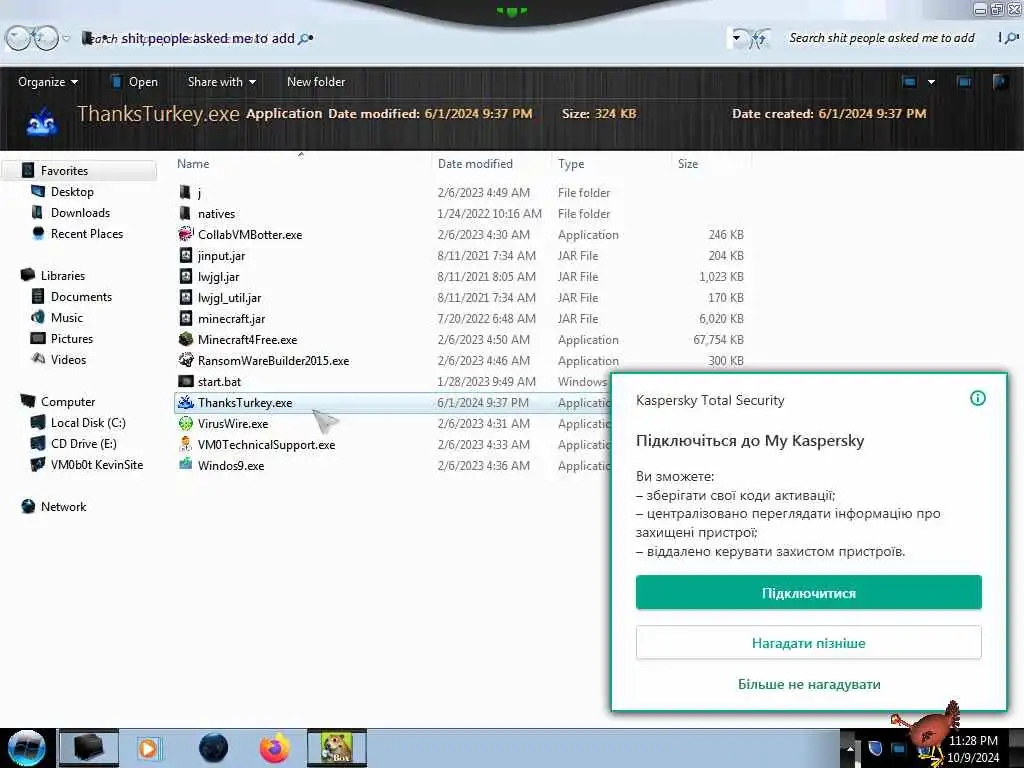Open Pictures library
1024x768 pixels.
tap(72, 338)
